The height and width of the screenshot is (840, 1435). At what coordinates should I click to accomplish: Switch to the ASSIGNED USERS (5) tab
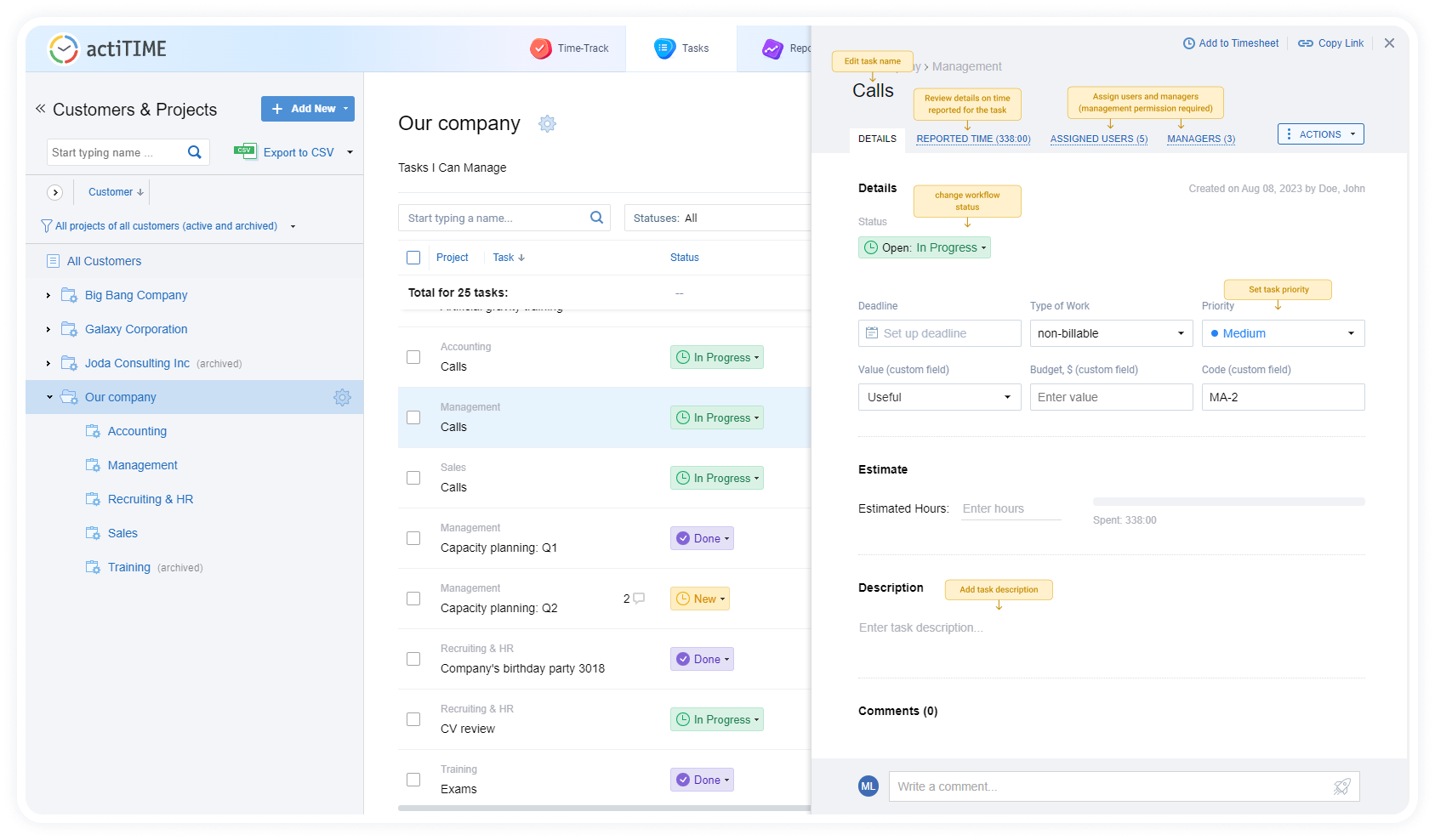pyautogui.click(x=1099, y=139)
